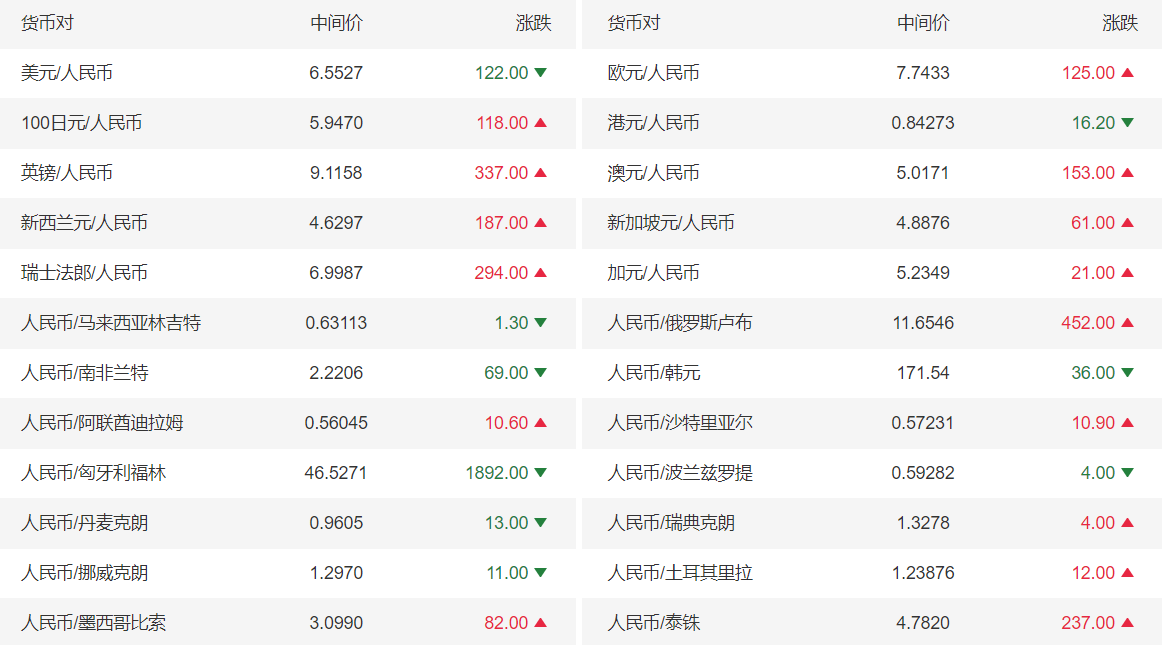The image size is (1164, 645).
Task: Select the 美元/人民币 currency pair
Action: click(67, 73)
